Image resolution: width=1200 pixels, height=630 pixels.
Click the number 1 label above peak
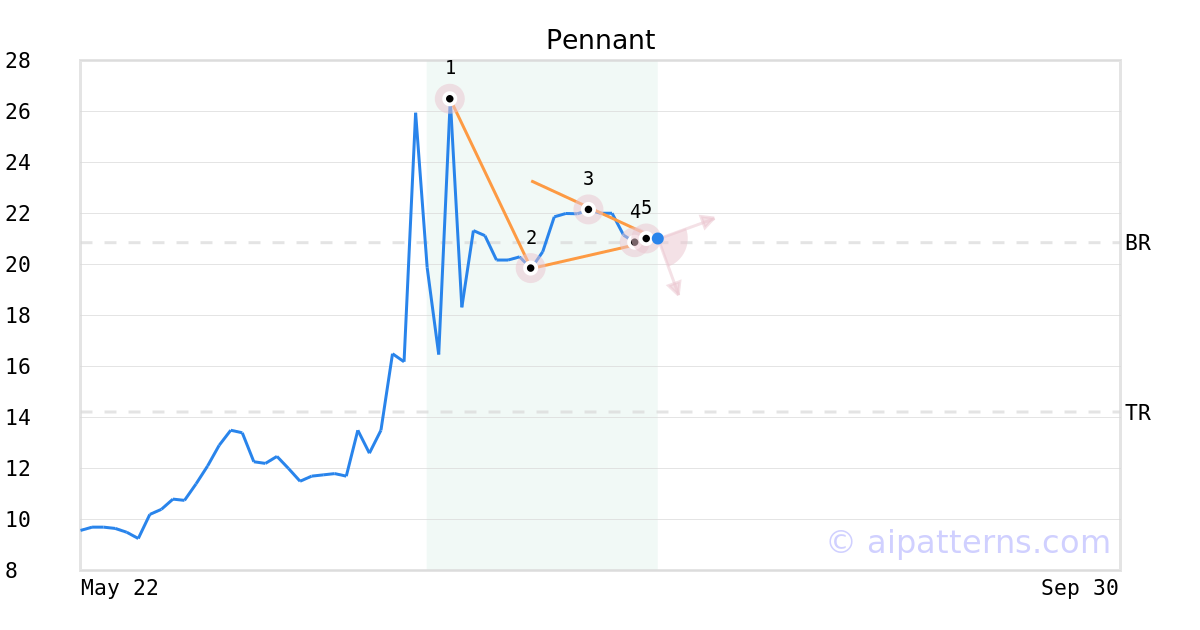tap(450, 68)
